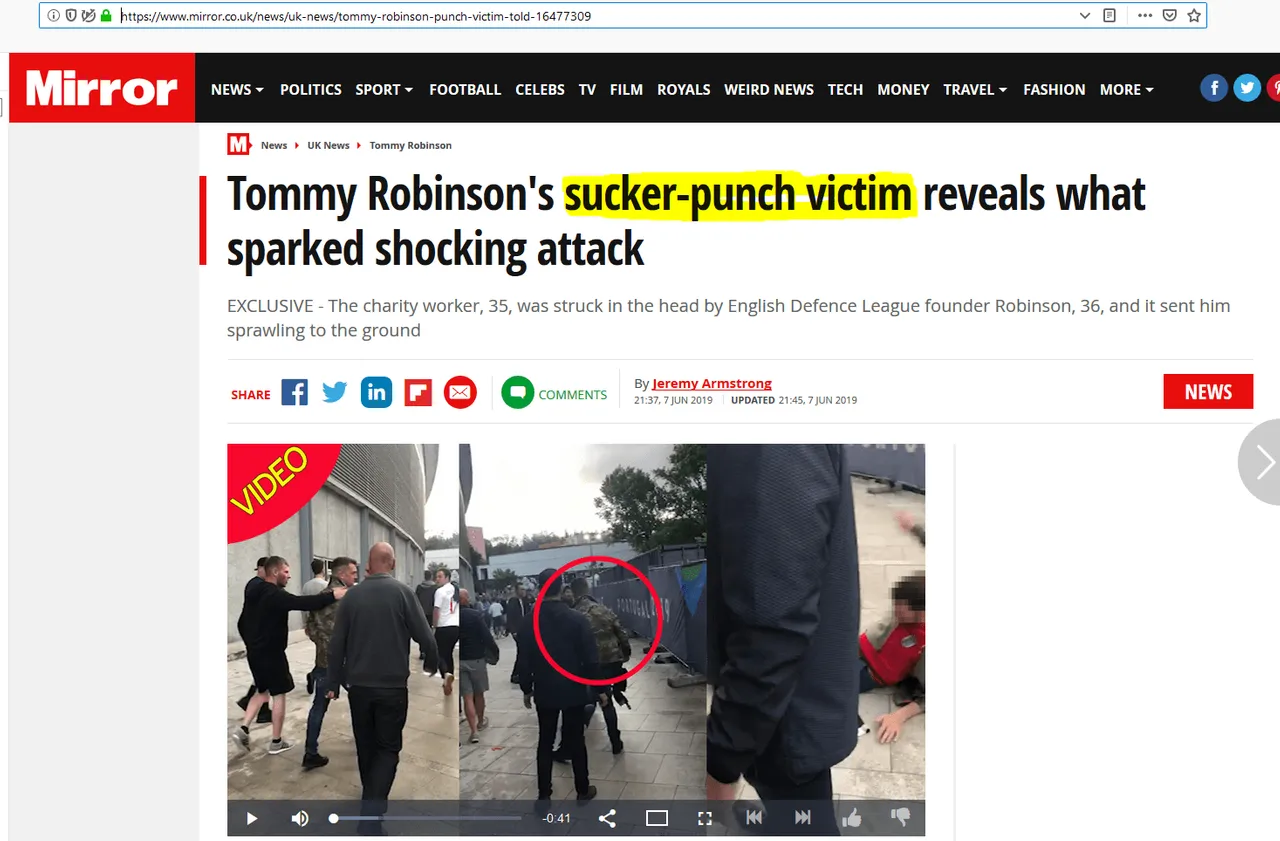Image resolution: width=1280 pixels, height=841 pixels.
Task: Share article by email envelope icon
Action: tap(460, 393)
